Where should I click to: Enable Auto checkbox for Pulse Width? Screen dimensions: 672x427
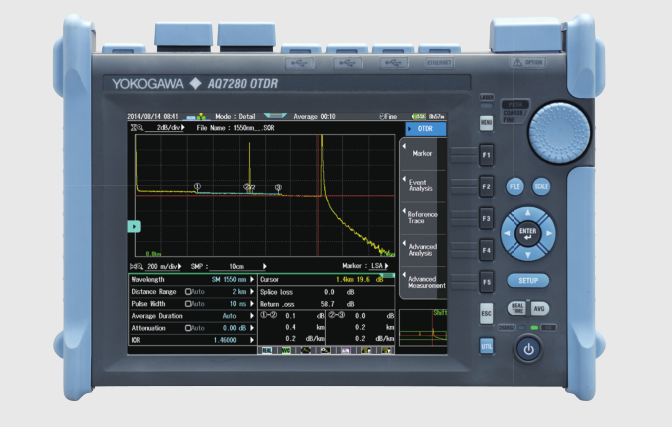[188, 304]
